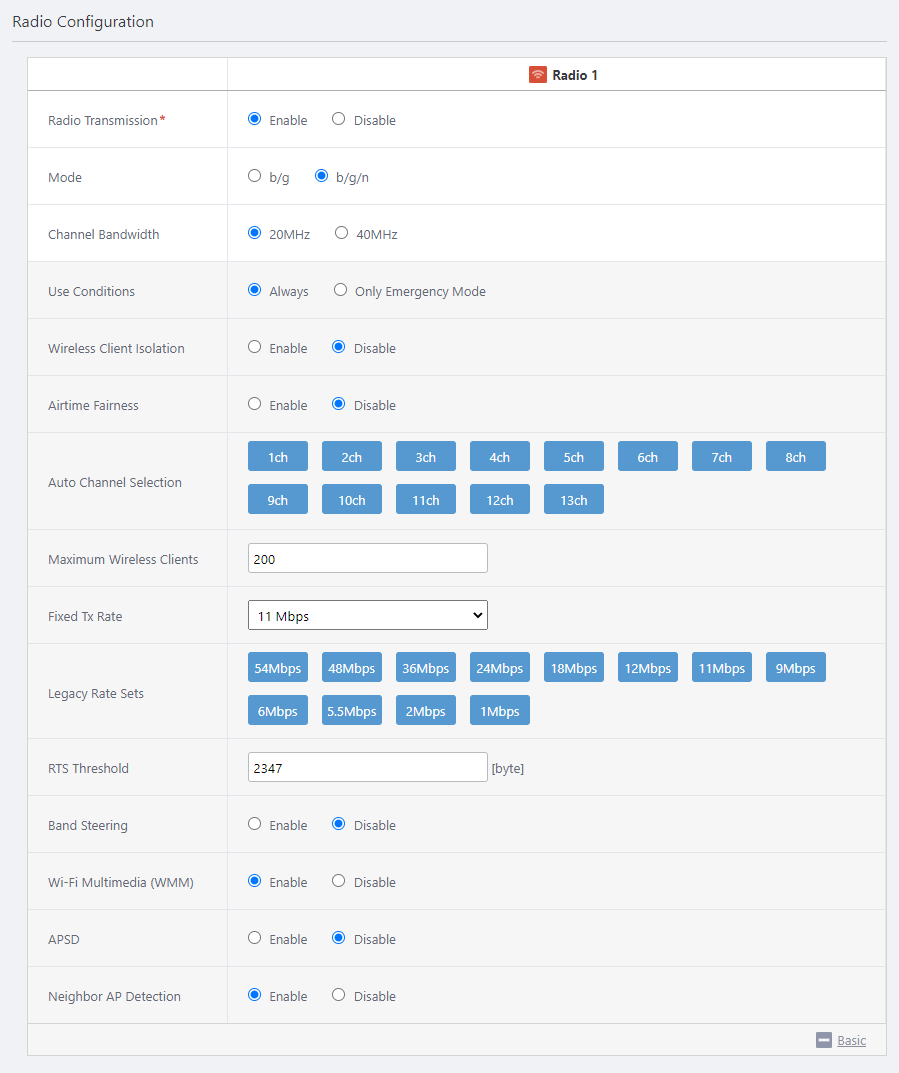
Task: Click the red Radio 1 Wi-Fi icon
Action: click(538, 75)
